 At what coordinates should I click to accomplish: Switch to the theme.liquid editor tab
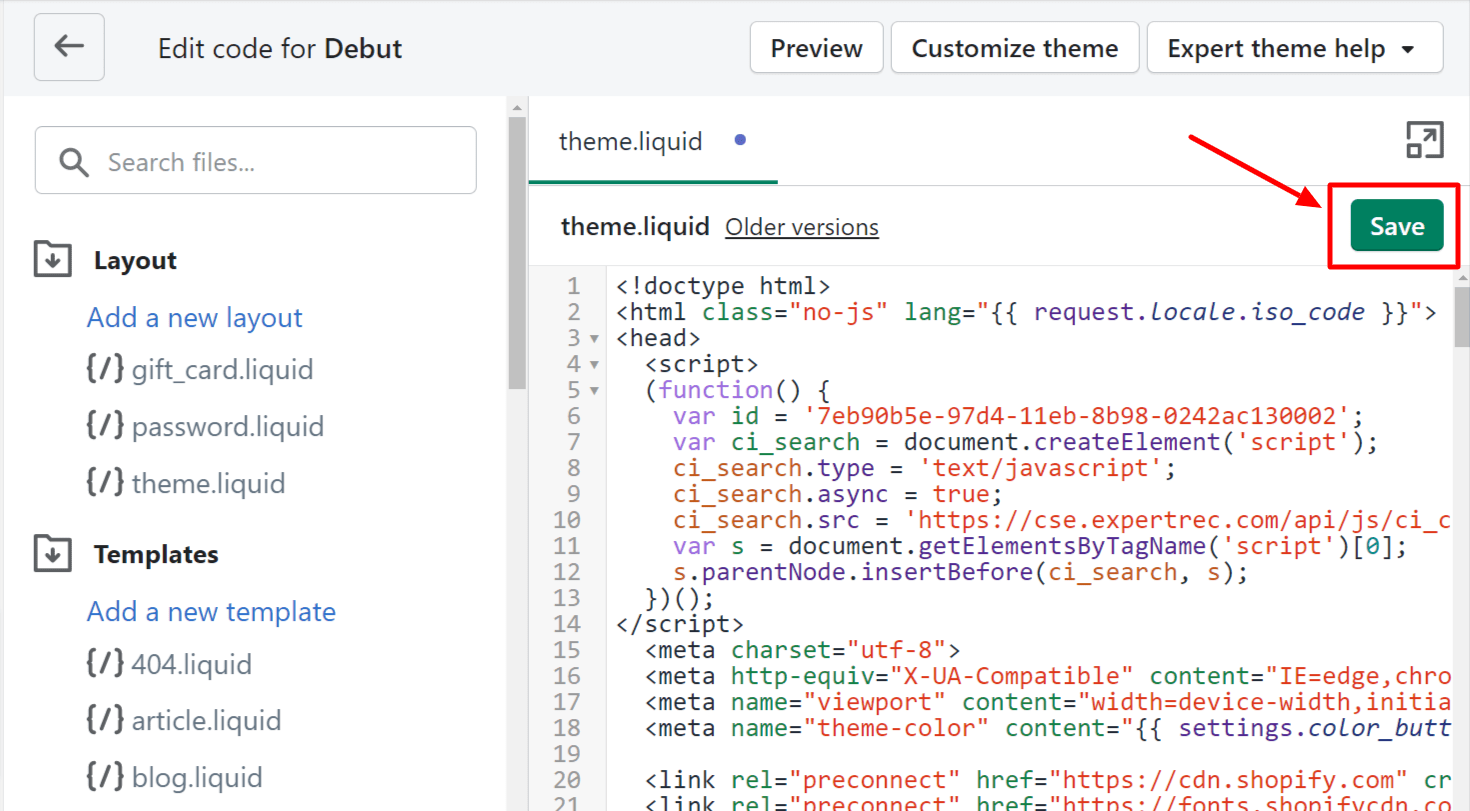point(630,141)
